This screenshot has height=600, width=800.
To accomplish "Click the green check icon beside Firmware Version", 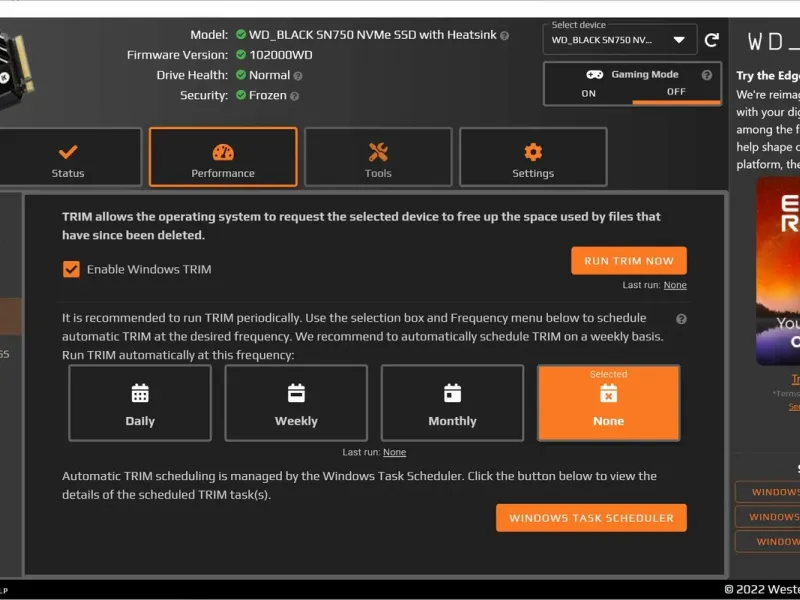I will click(241, 55).
